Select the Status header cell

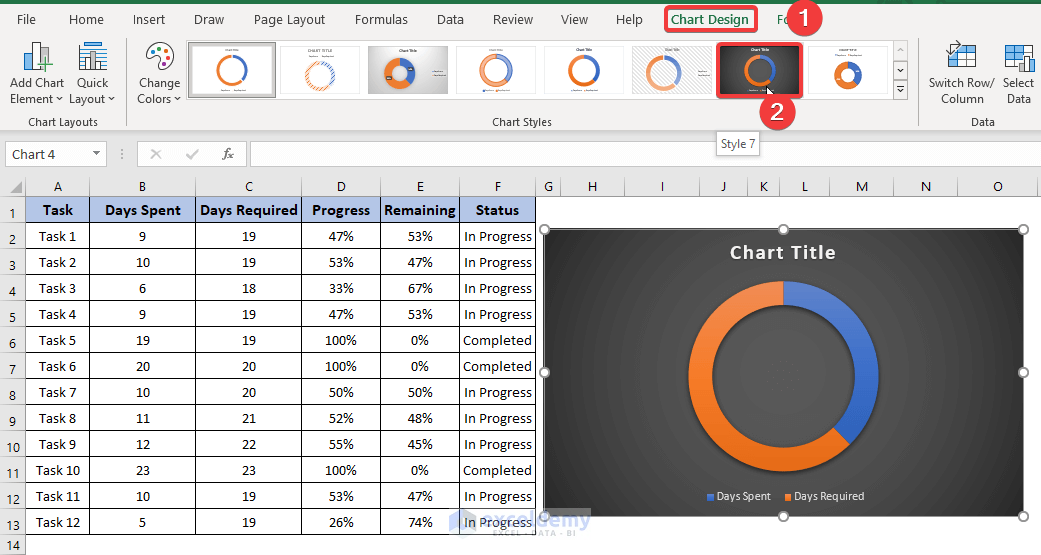[x=497, y=210]
